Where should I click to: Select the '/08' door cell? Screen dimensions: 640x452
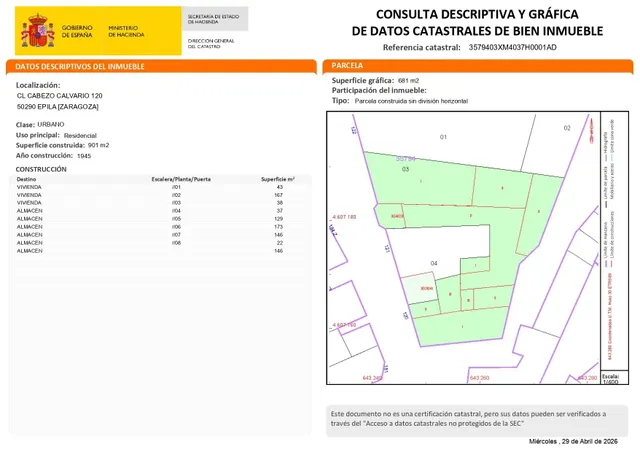[x=176, y=243]
